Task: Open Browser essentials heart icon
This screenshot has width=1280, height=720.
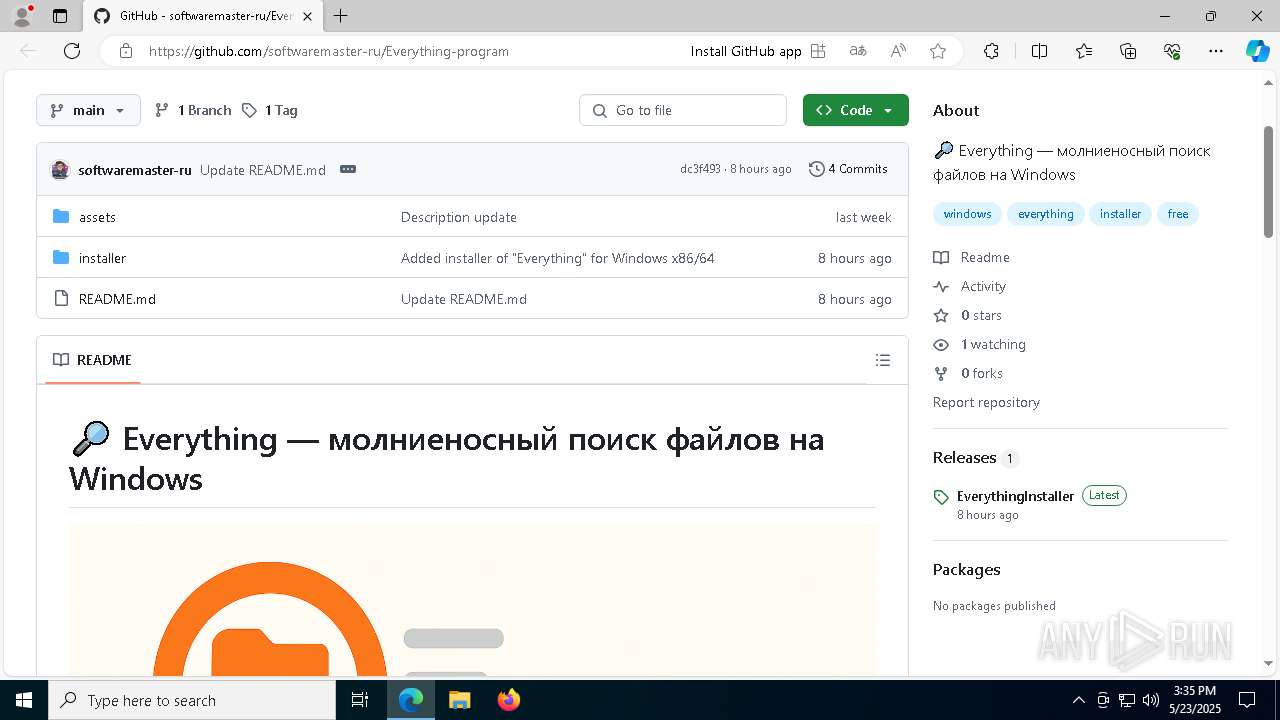Action: [x=1173, y=51]
